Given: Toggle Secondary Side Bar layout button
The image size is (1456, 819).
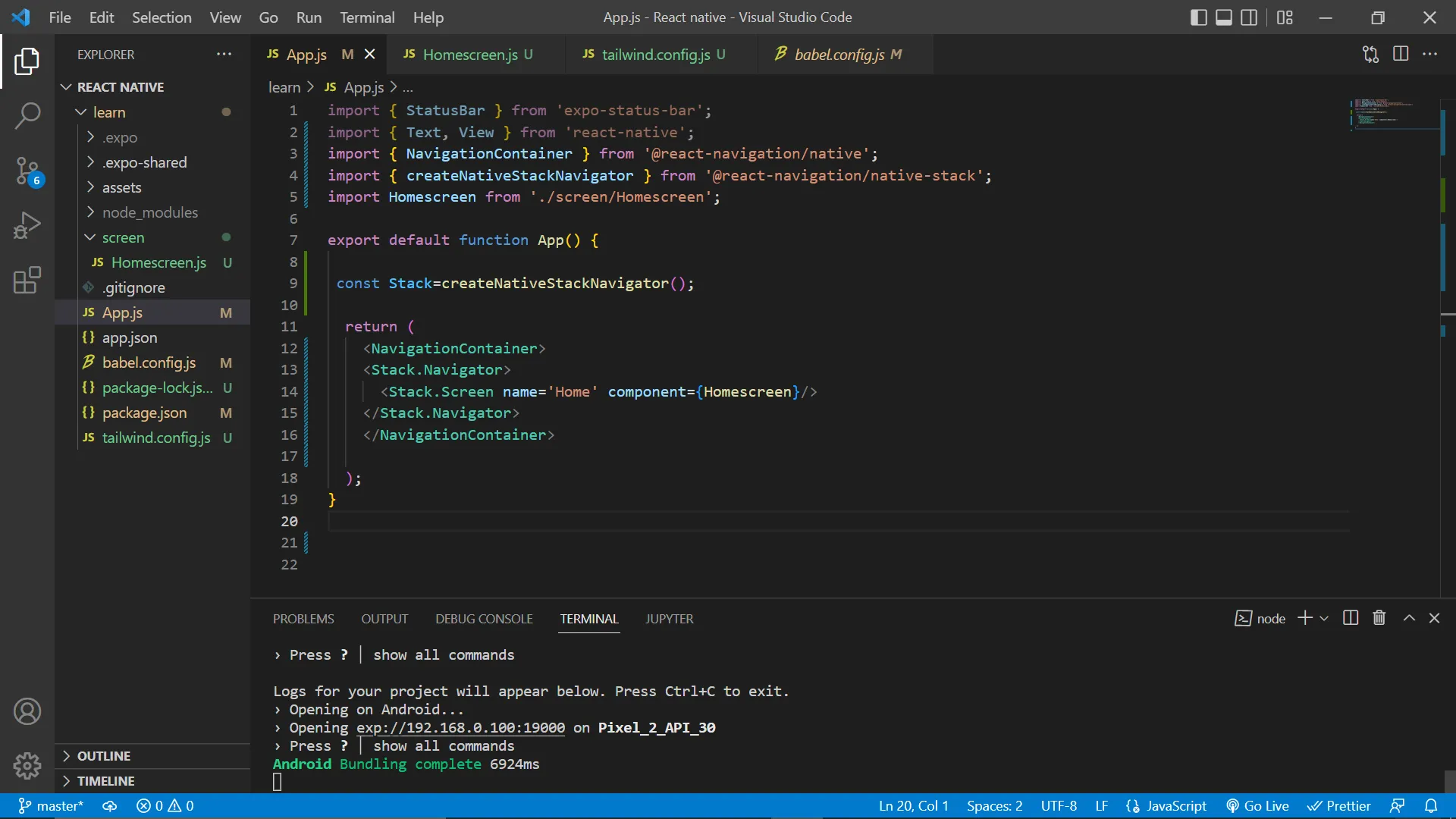Looking at the screenshot, I should [1249, 17].
